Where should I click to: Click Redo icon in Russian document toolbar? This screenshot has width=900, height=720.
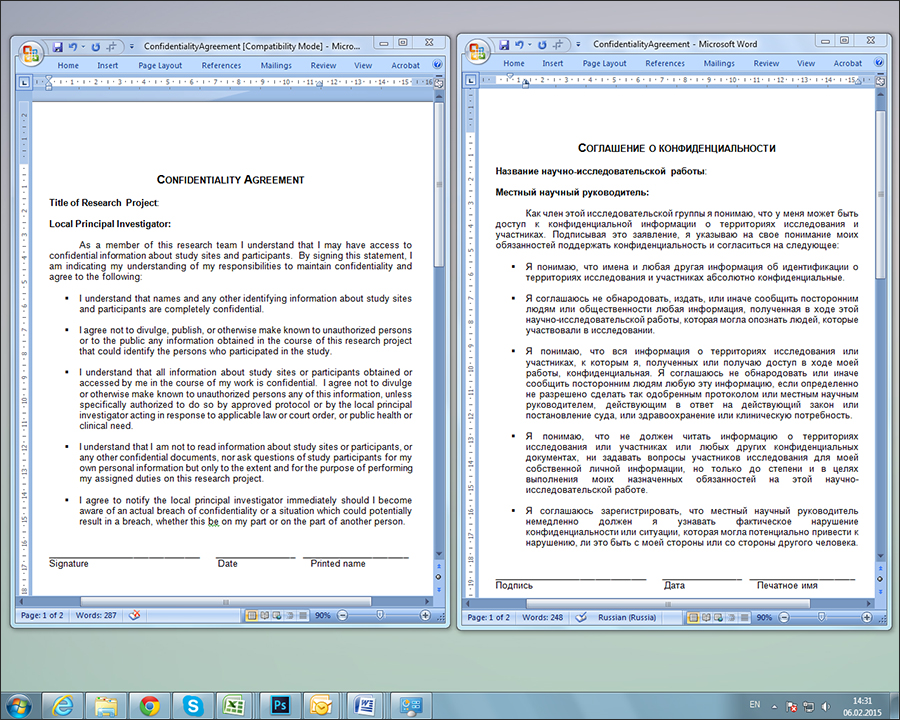tap(542, 45)
